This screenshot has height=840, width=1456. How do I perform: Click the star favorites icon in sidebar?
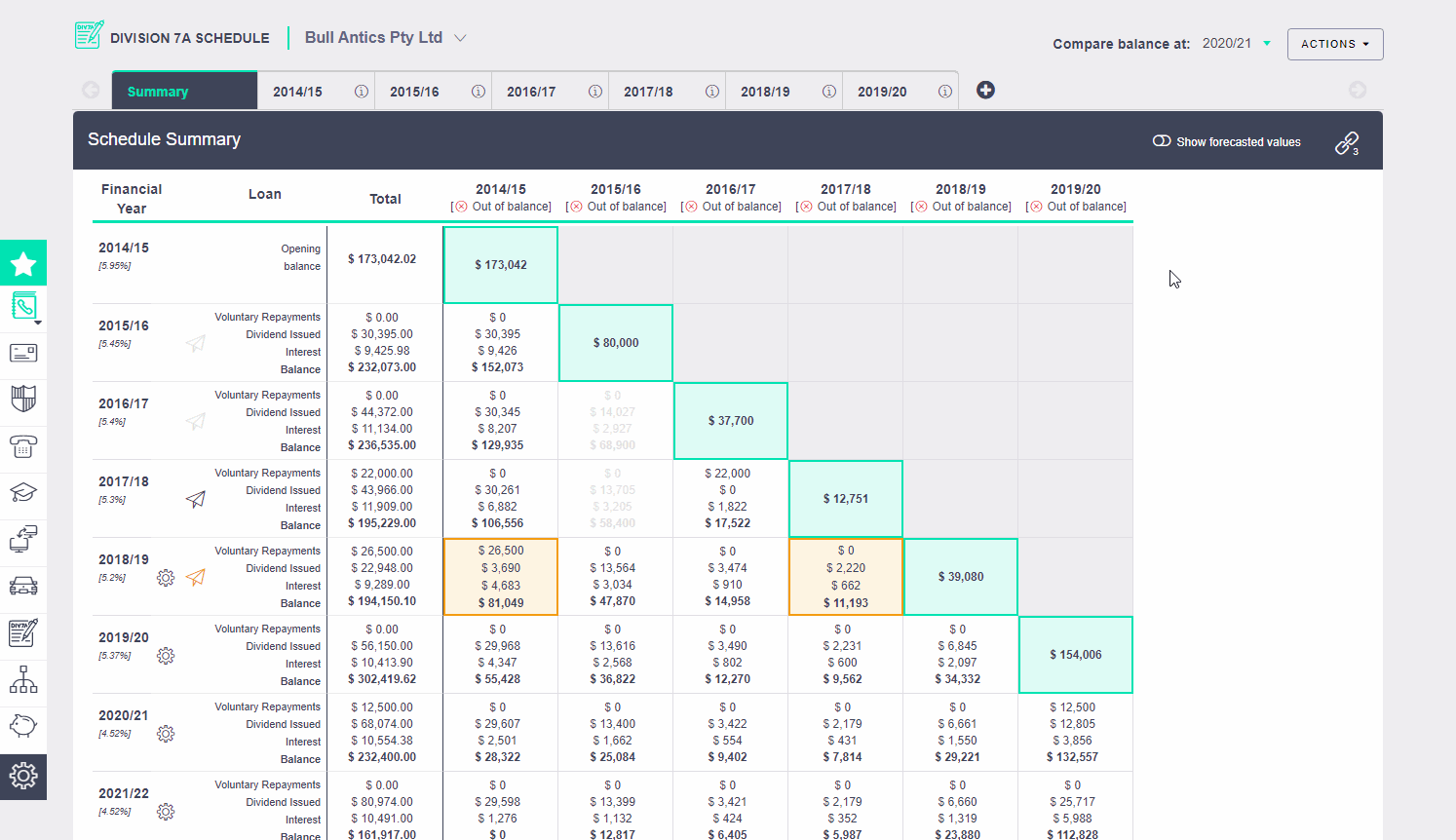click(23, 263)
